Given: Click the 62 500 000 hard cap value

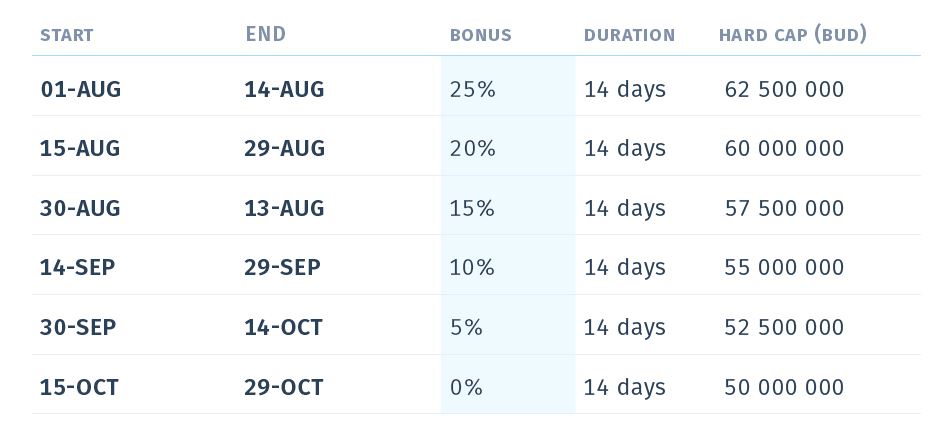Looking at the screenshot, I should pos(784,89).
